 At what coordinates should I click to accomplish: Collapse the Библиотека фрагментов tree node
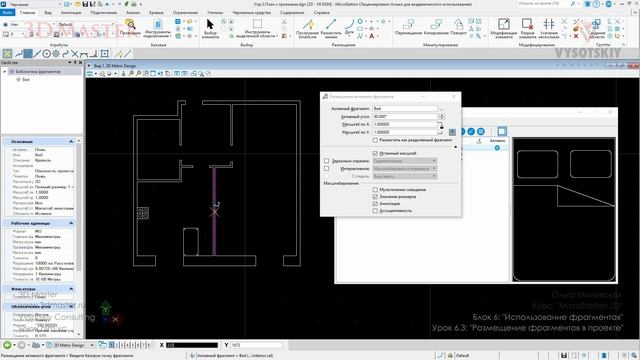(5, 71)
